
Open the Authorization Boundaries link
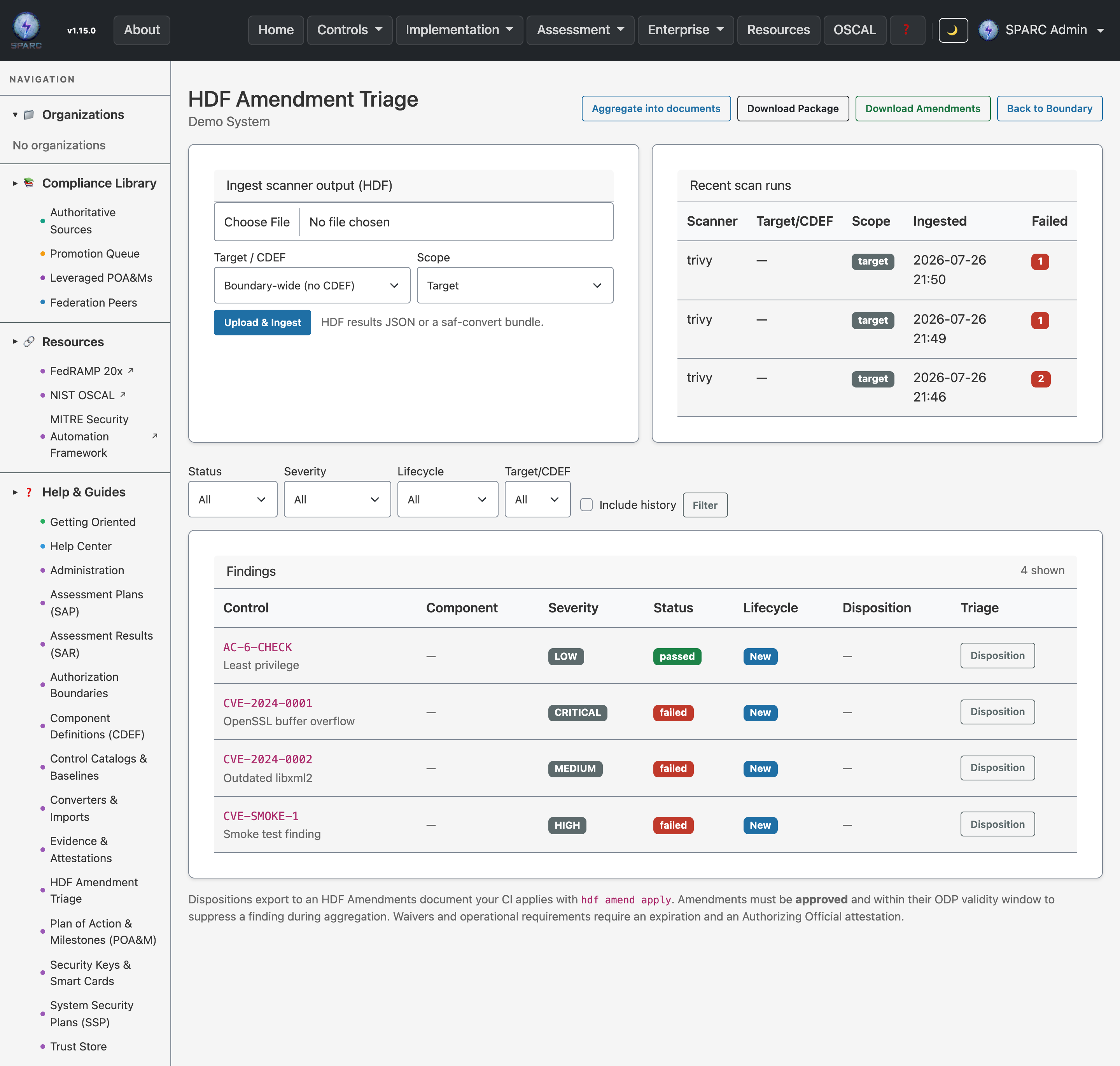tap(85, 685)
